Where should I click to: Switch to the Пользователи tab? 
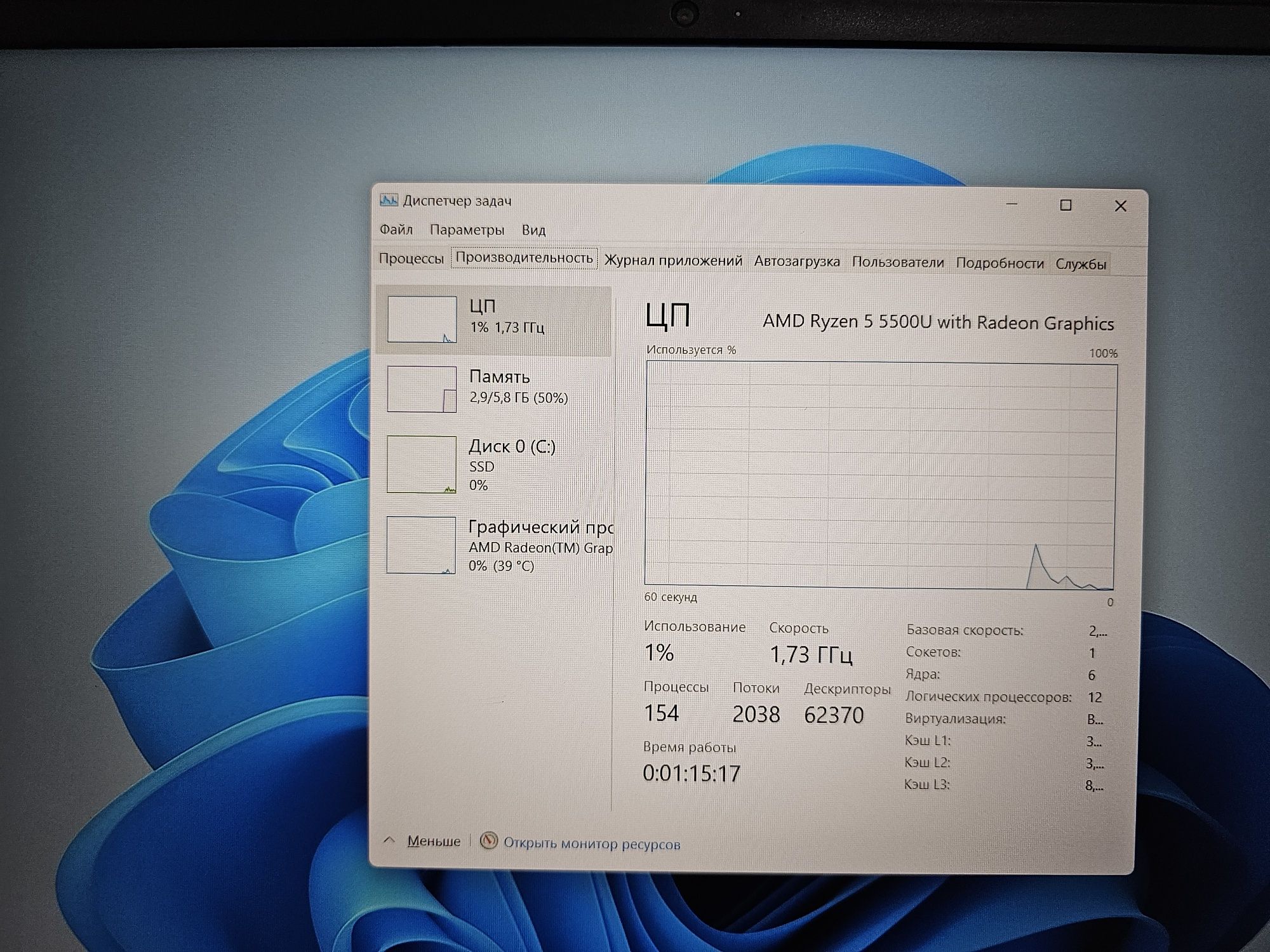(897, 262)
